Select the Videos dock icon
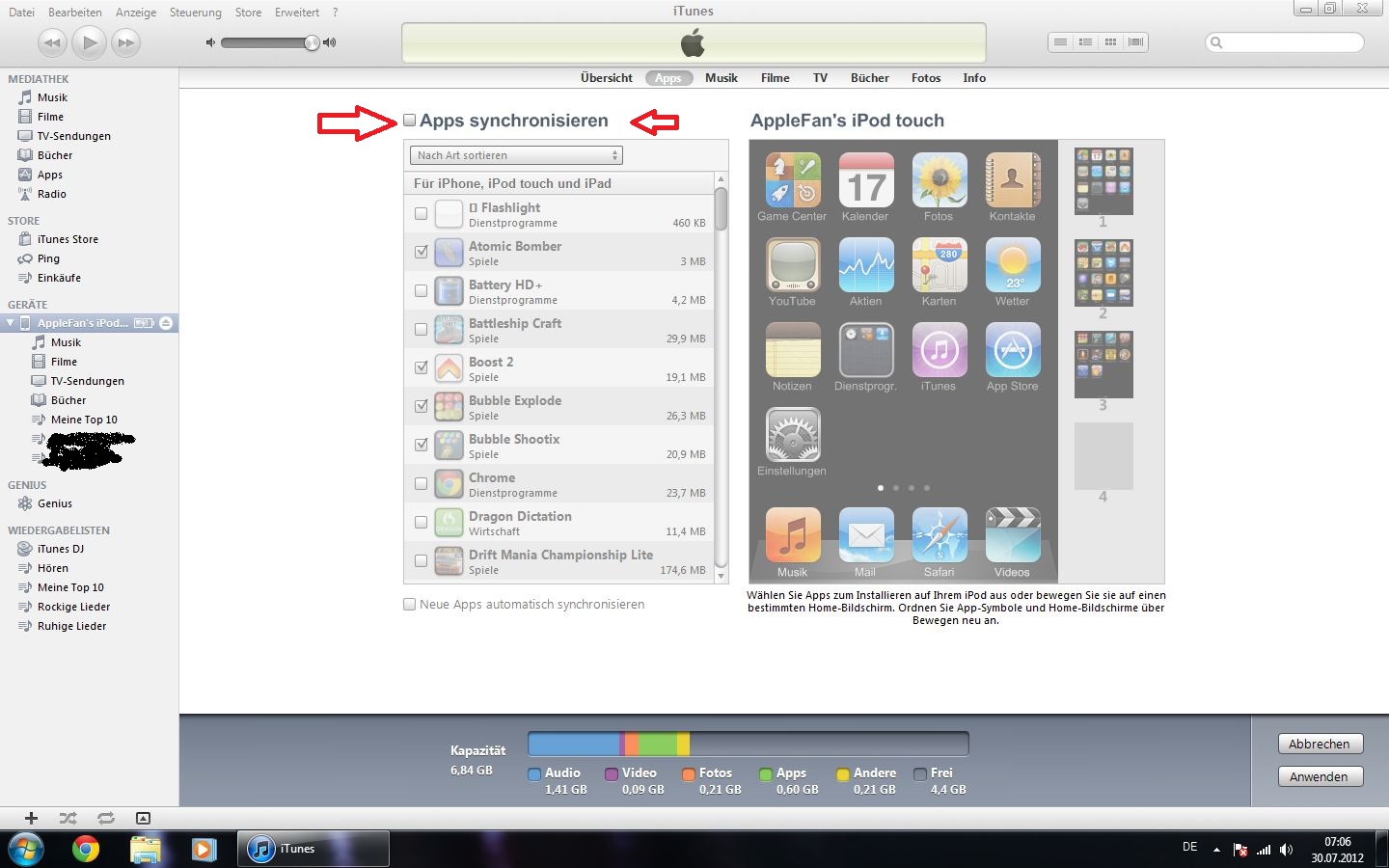The width and height of the screenshot is (1389, 868). click(x=1012, y=535)
